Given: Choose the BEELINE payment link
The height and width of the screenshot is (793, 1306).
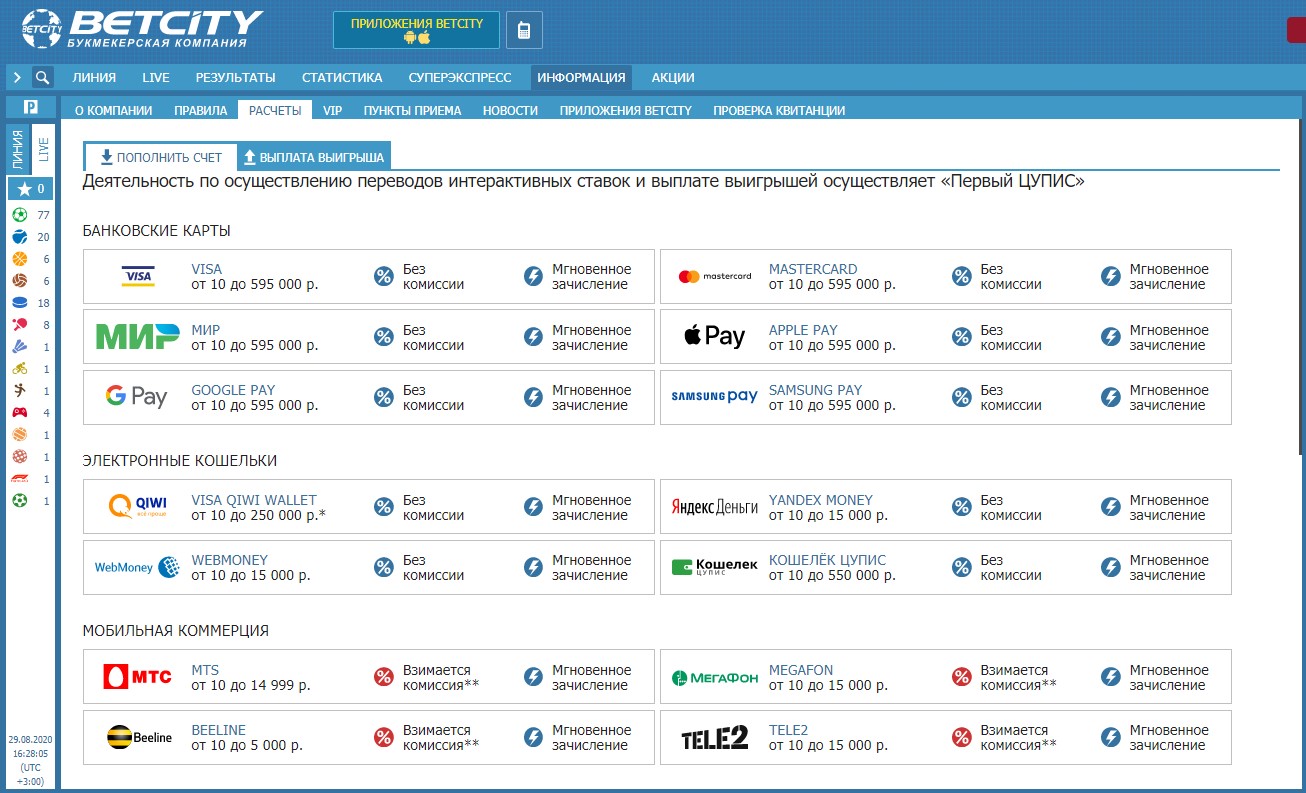Looking at the screenshot, I should (x=218, y=730).
